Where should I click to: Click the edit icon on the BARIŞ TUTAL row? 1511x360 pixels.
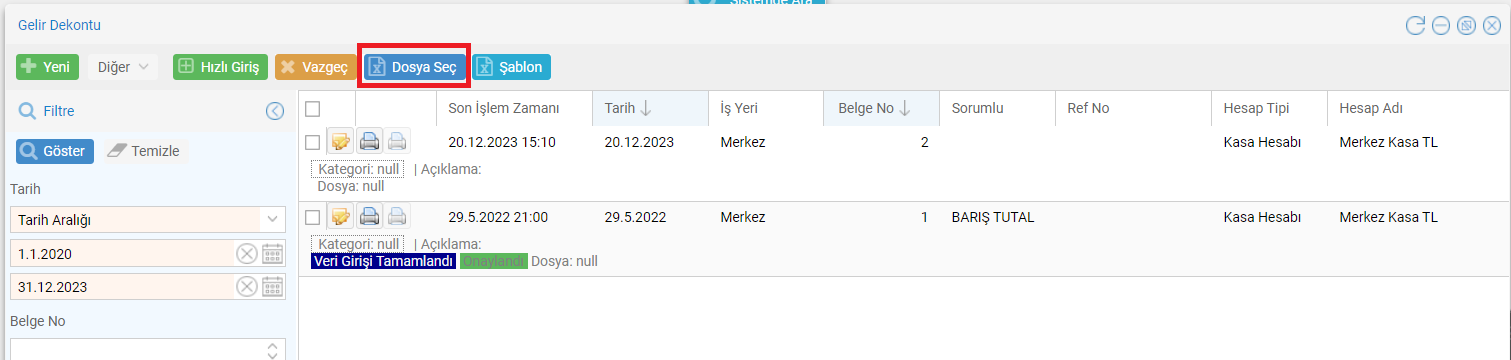[340, 216]
